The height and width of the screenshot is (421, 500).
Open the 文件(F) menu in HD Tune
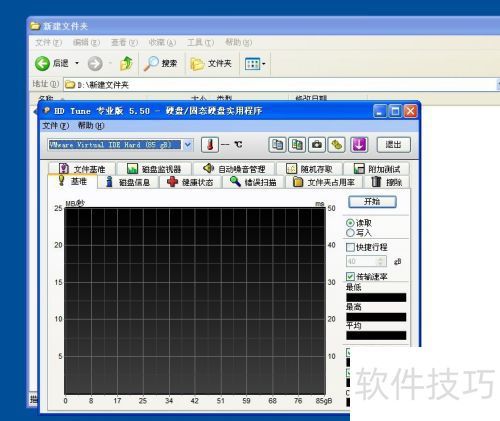coord(56,126)
